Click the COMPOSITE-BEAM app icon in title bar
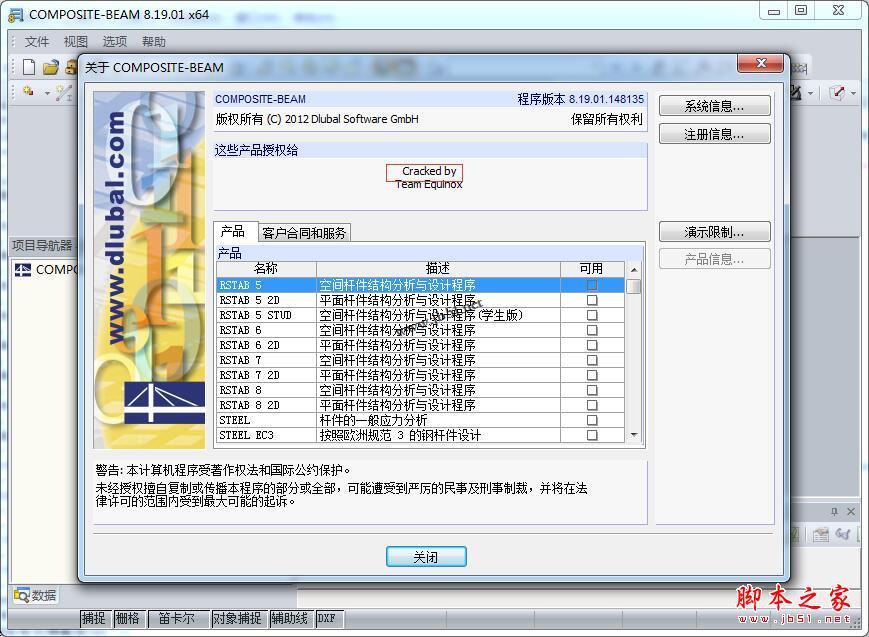Screen dimensions: 869x637 [16, 15]
